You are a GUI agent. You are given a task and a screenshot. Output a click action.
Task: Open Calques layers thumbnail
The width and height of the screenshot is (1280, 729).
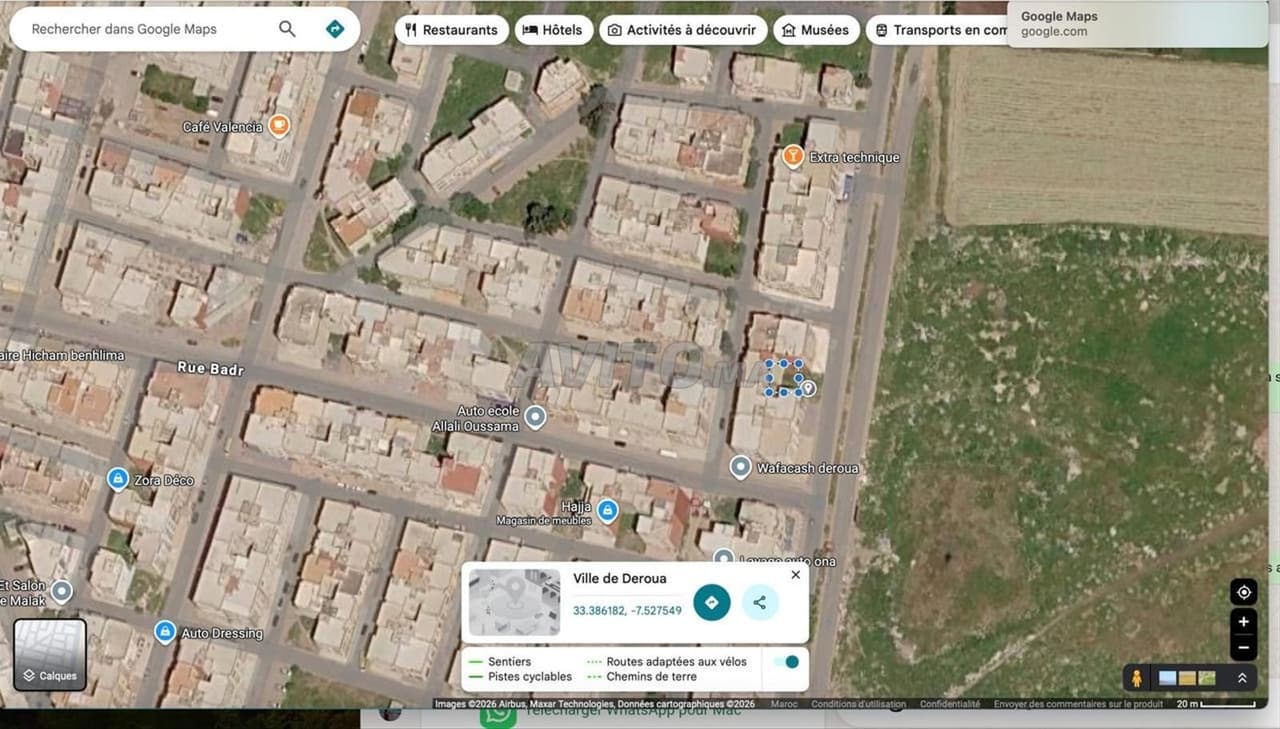(50, 655)
